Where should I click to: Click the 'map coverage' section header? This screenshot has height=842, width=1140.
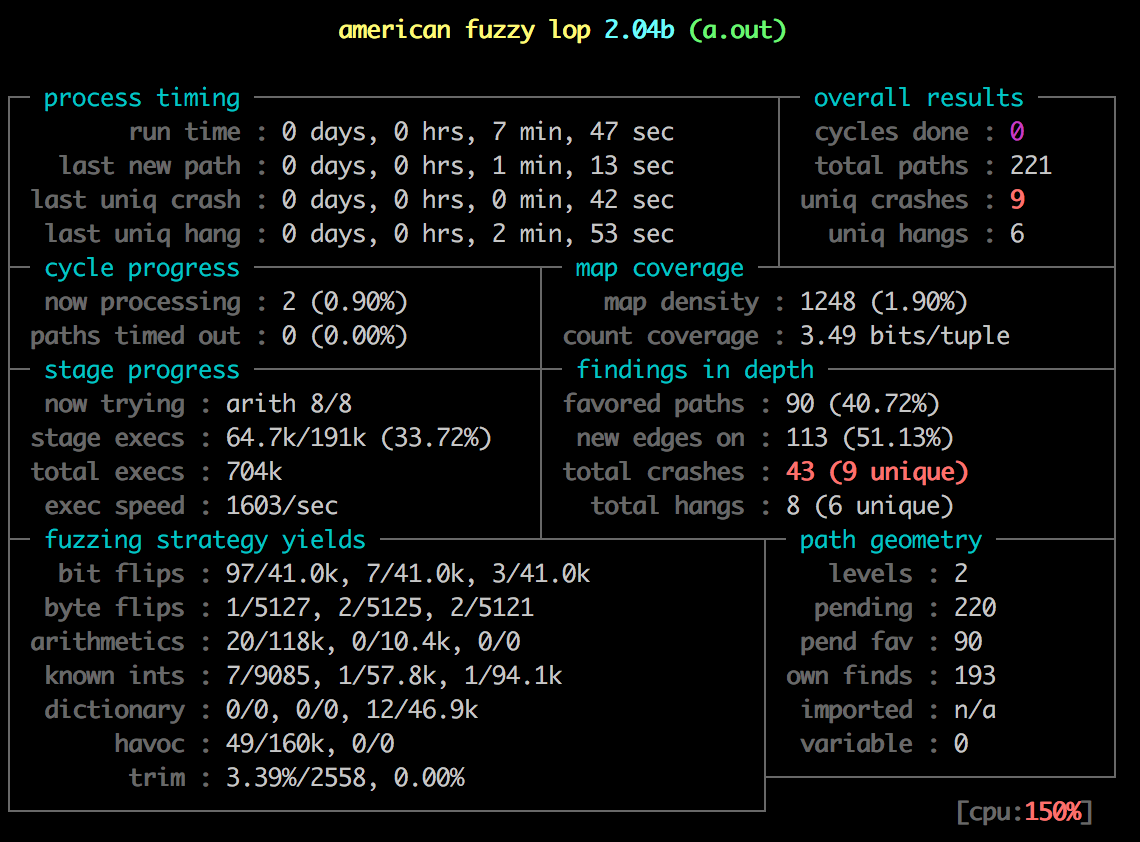click(659, 269)
